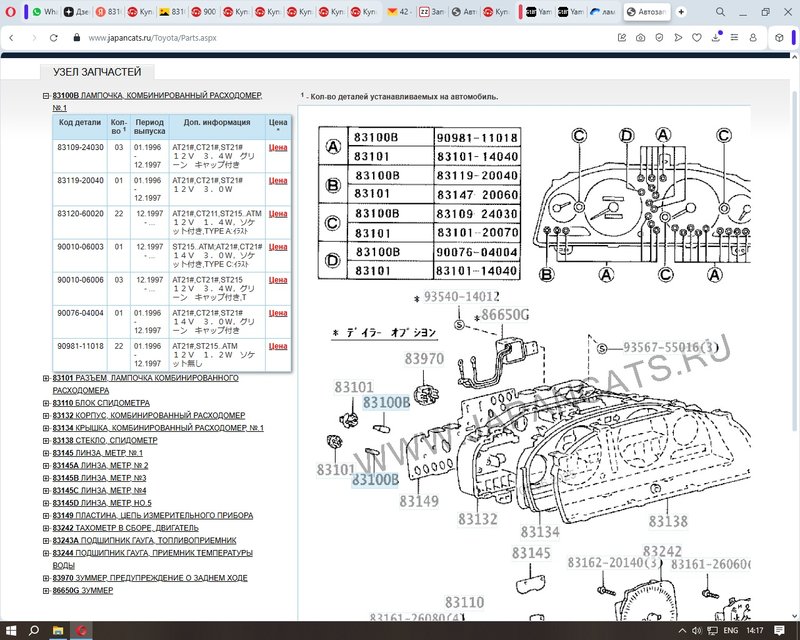
Task: Open Цена link for part 83120-60020
Action: pyautogui.click(x=278, y=214)
